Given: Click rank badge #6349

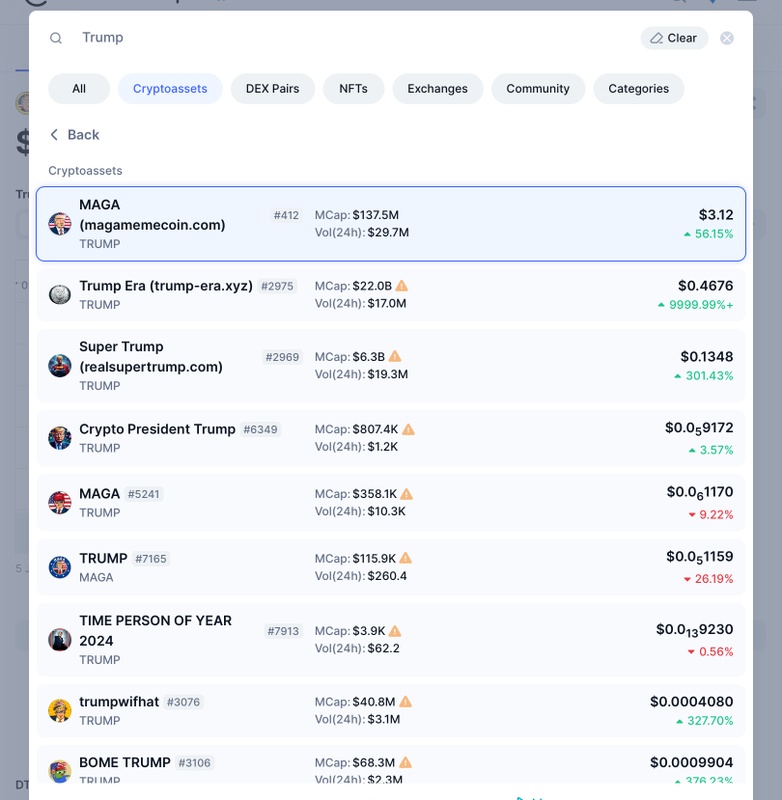Looking at the screenshot, I should point(260,430).
